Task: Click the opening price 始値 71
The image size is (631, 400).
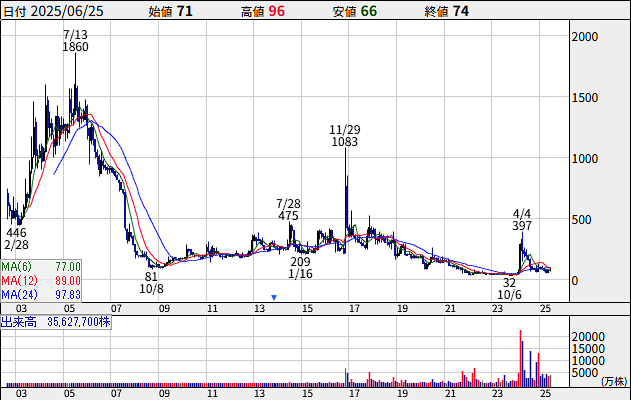Action: (x=171, y=11)
